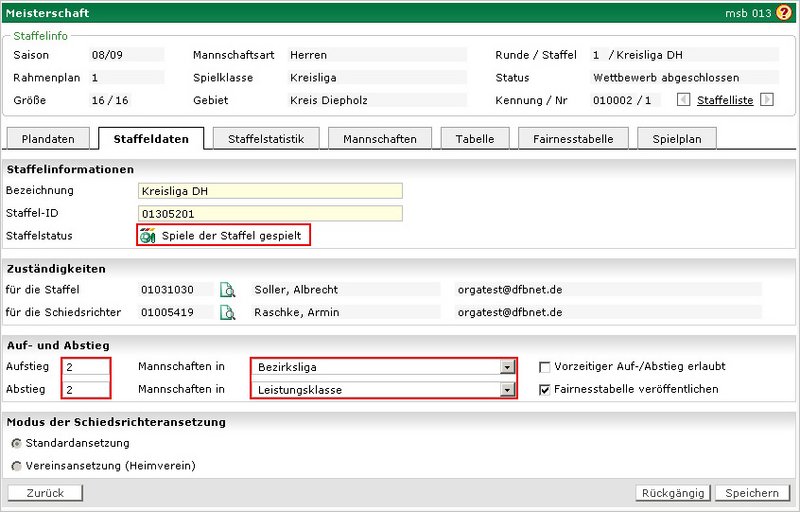
Task: Click the next Staffel arrow icon
Action: (767, 100)
